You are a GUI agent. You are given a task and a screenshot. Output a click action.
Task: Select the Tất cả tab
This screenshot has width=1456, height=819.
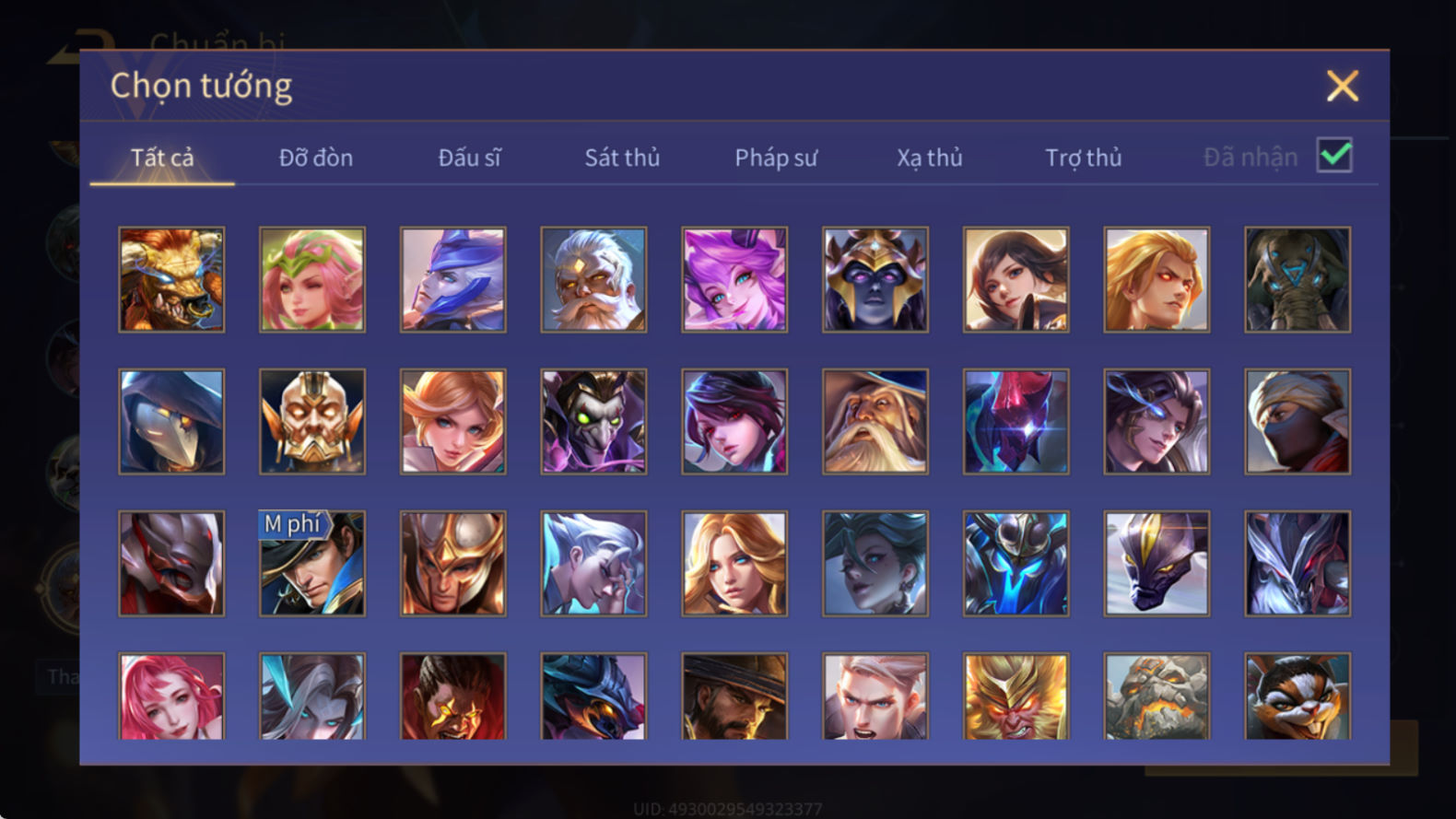pos(162,158)
